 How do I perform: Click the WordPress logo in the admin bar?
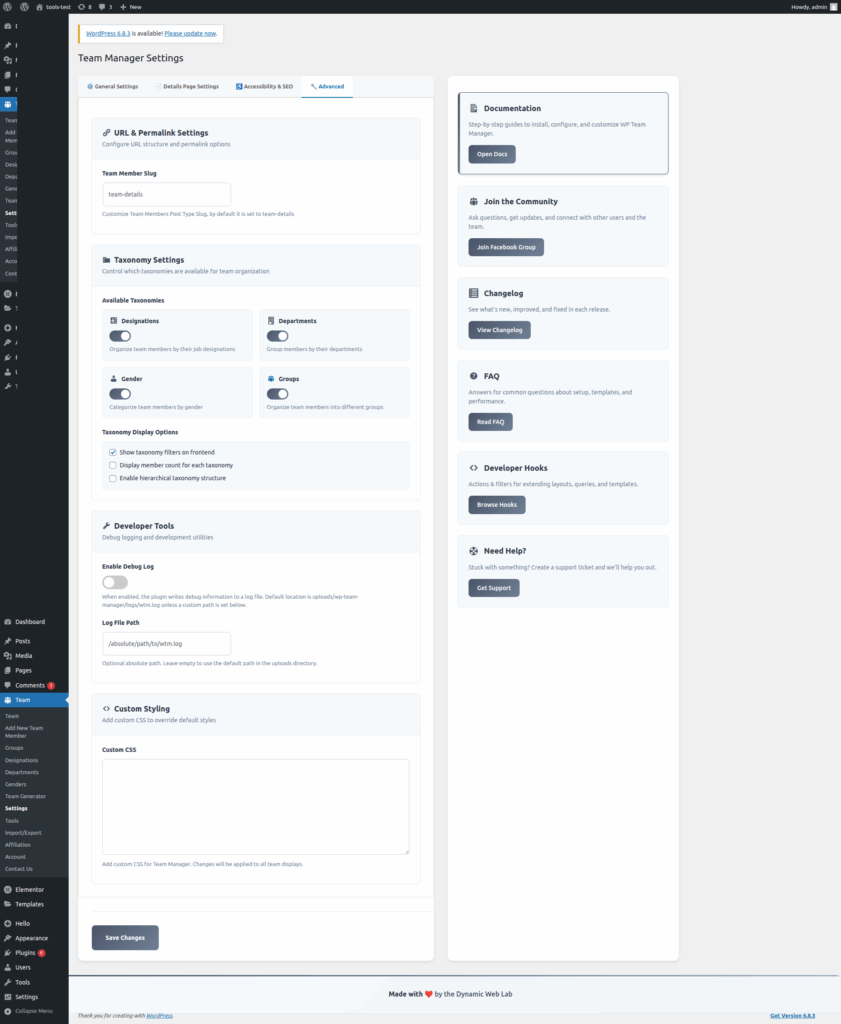click(x=9, y=7)
